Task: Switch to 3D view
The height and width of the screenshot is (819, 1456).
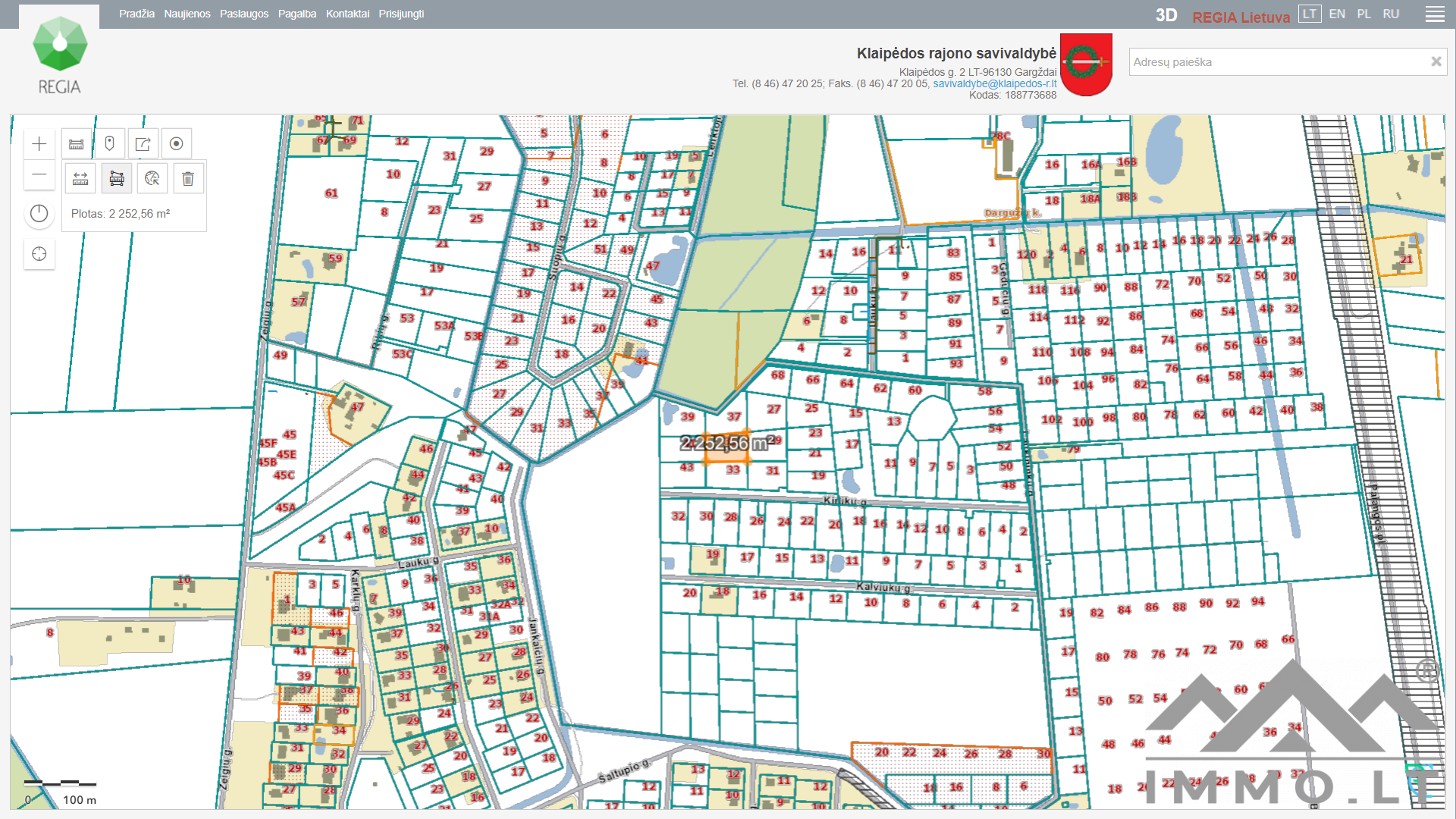Action: pyautogui.click(x=1166, y=16)
